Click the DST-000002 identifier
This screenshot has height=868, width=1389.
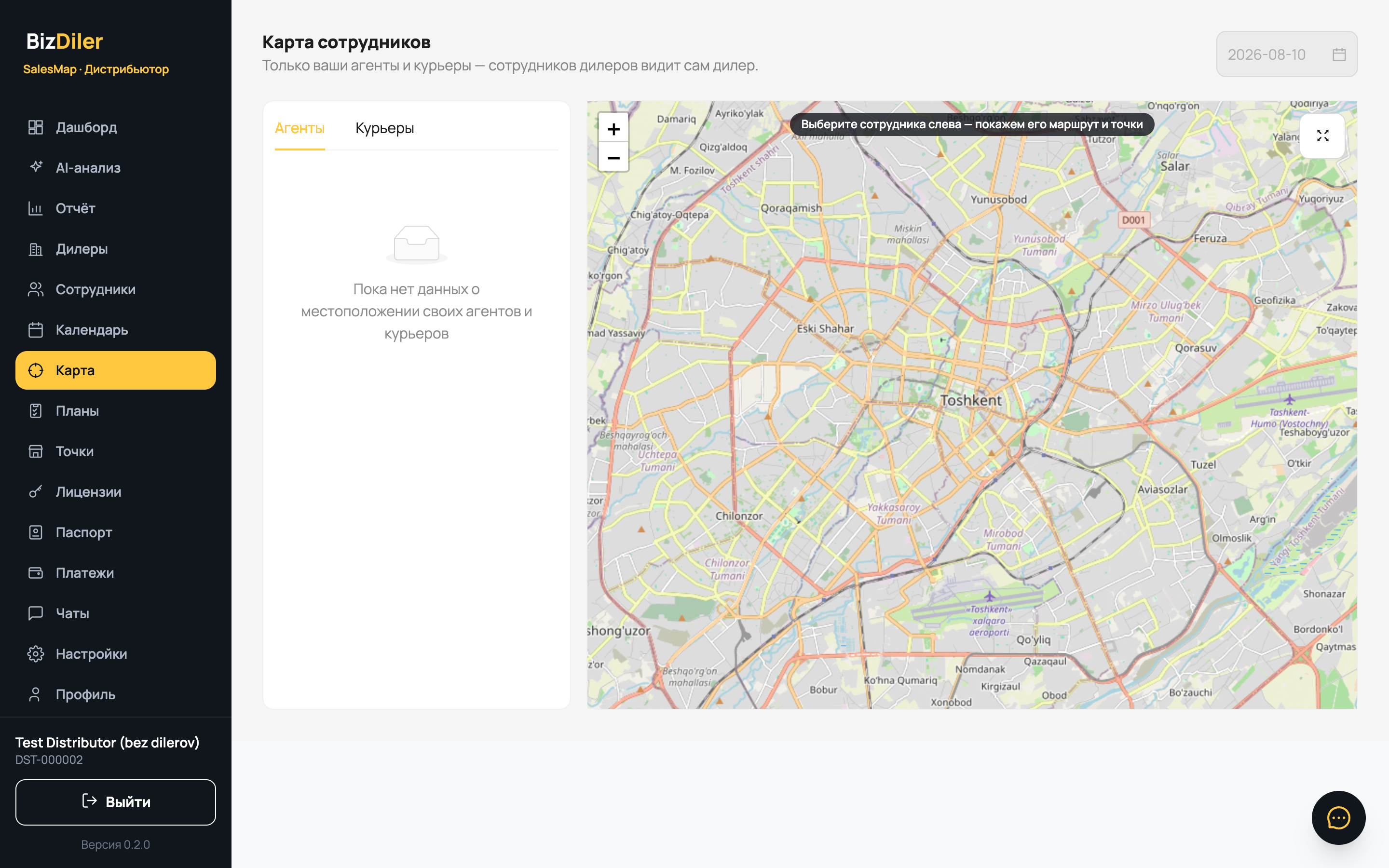(49, 759)
